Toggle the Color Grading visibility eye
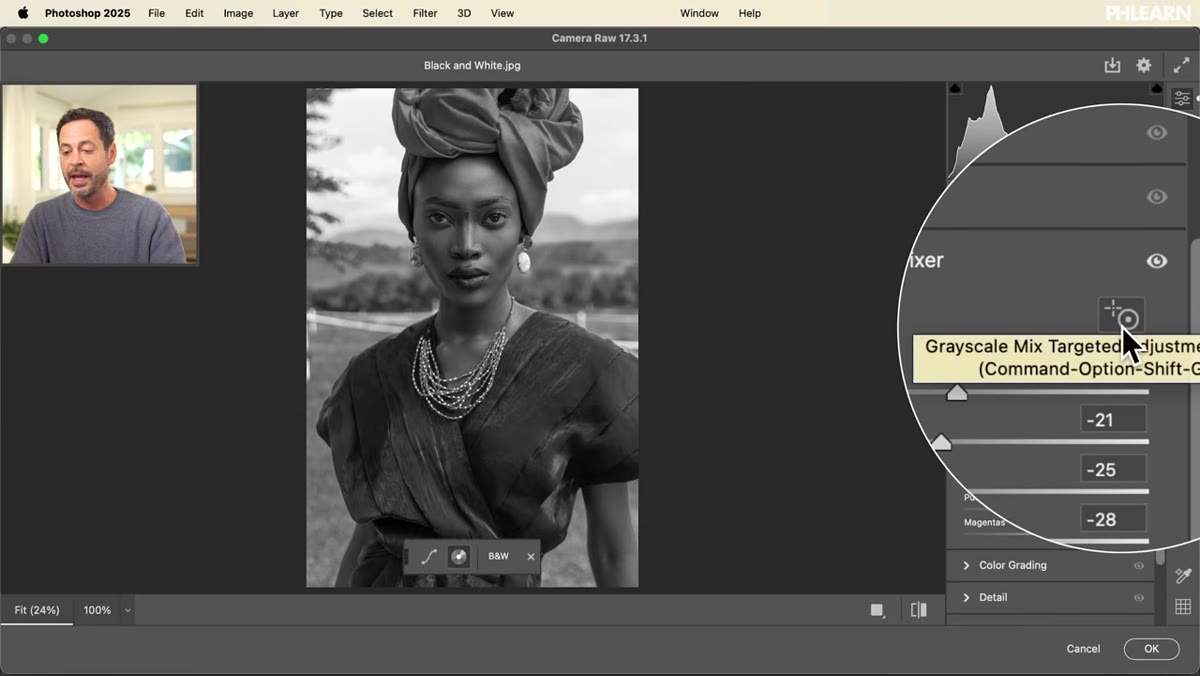This screenshot has width=1200, height=676. 1138,565
